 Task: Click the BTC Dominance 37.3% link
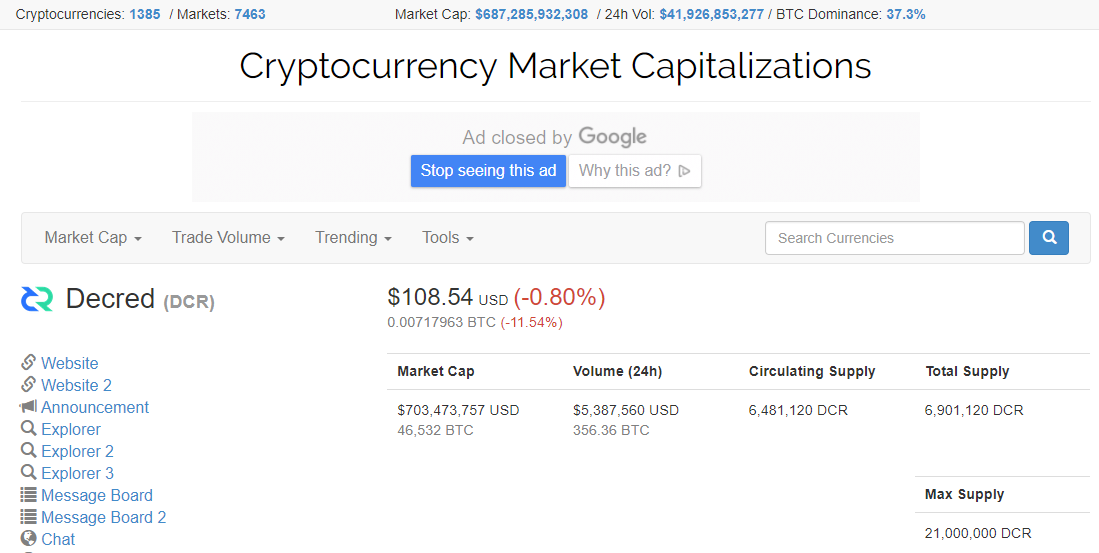coord(906,14)
